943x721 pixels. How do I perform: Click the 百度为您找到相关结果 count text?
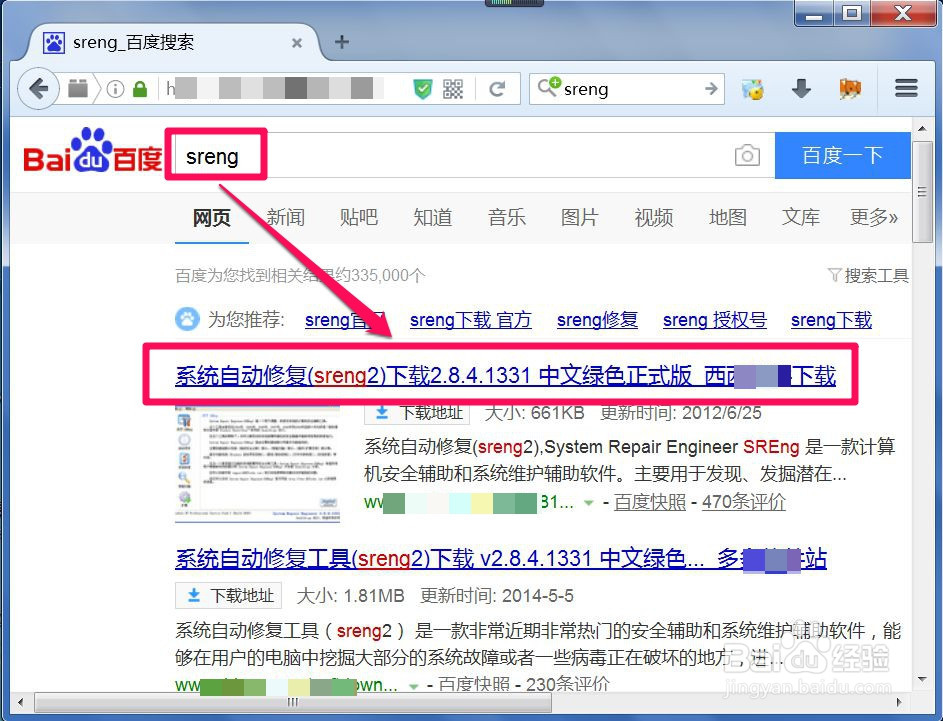pyautogui.click(x=299, y=276)
